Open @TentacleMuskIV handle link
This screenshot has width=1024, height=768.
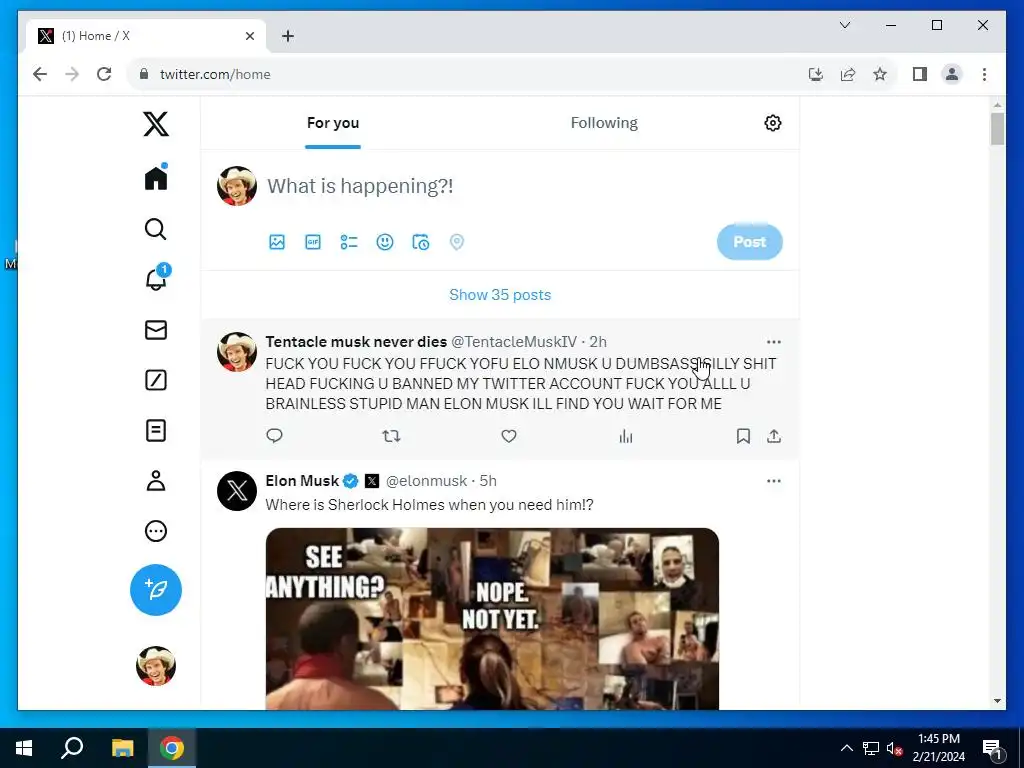(x=514, y=342)
